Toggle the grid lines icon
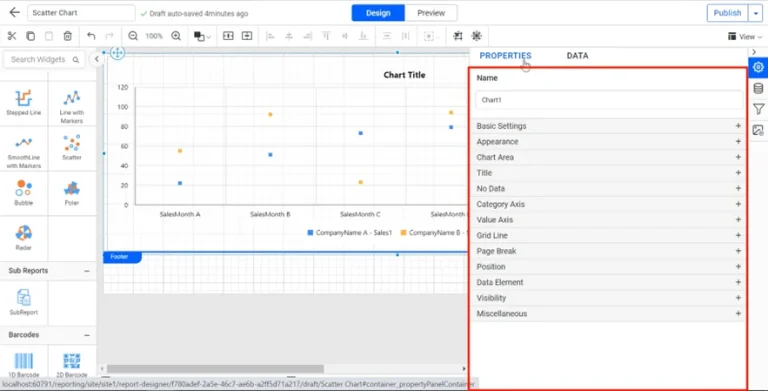 (458, 36)
